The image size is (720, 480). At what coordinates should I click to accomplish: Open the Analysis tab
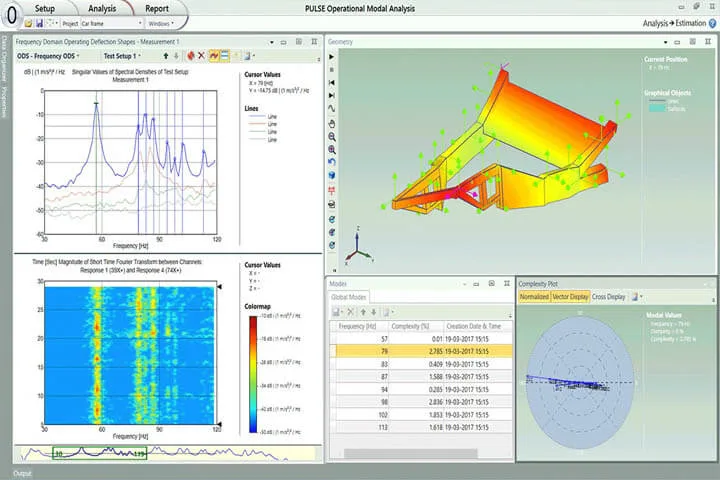pos(102,8)
